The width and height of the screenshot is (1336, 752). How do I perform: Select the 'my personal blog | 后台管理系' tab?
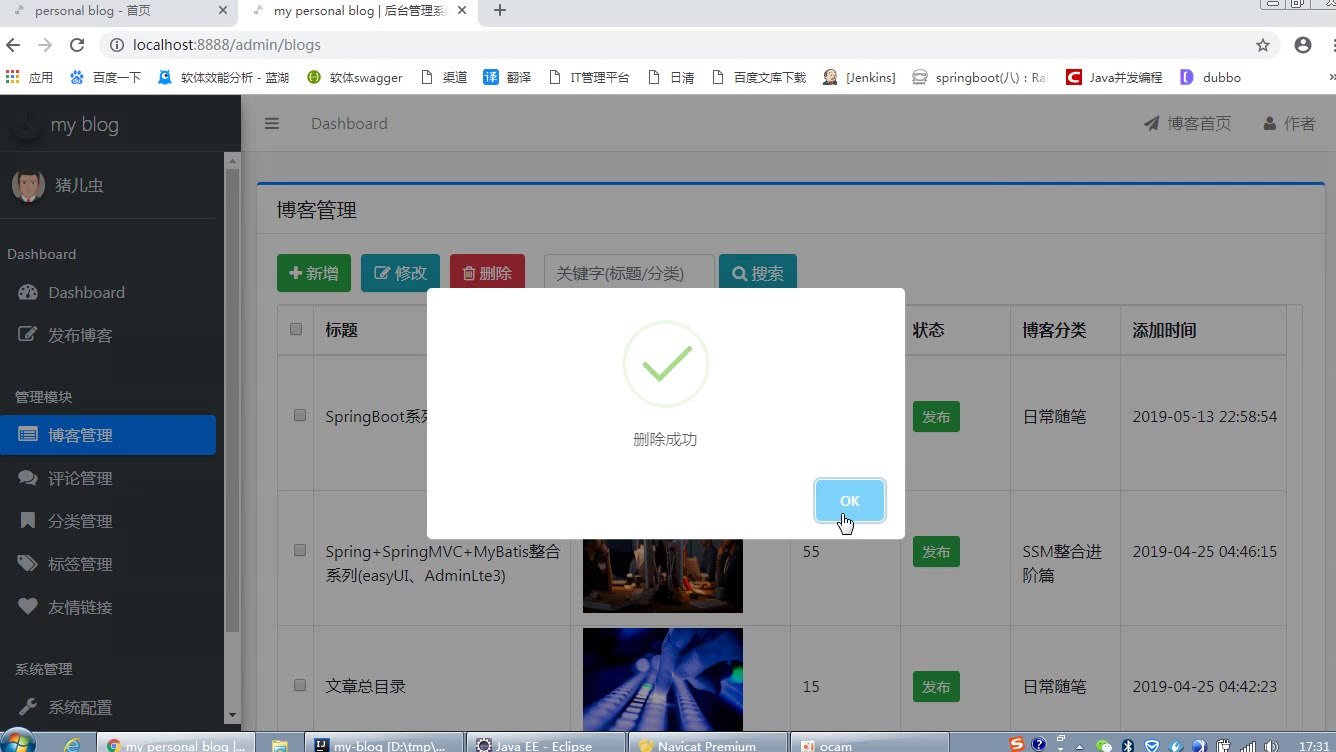click(x=360, y=11)
